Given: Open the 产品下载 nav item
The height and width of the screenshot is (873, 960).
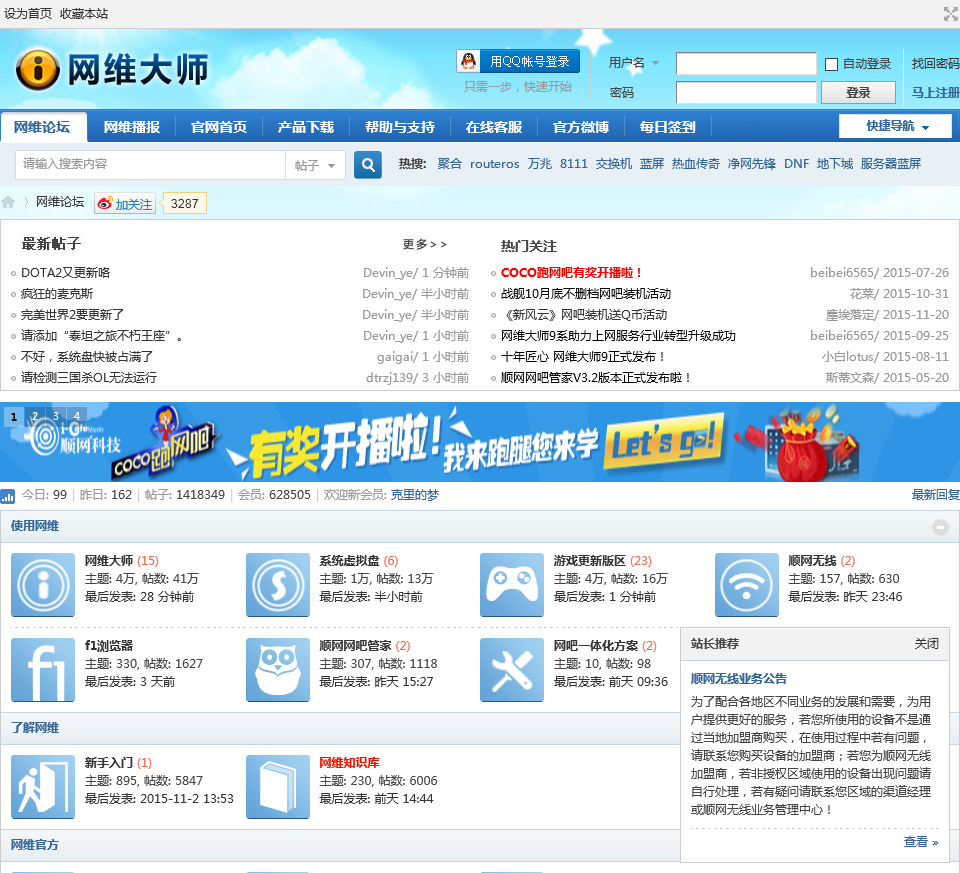Looking at the screenshot, I should click(x=306, y=127).
